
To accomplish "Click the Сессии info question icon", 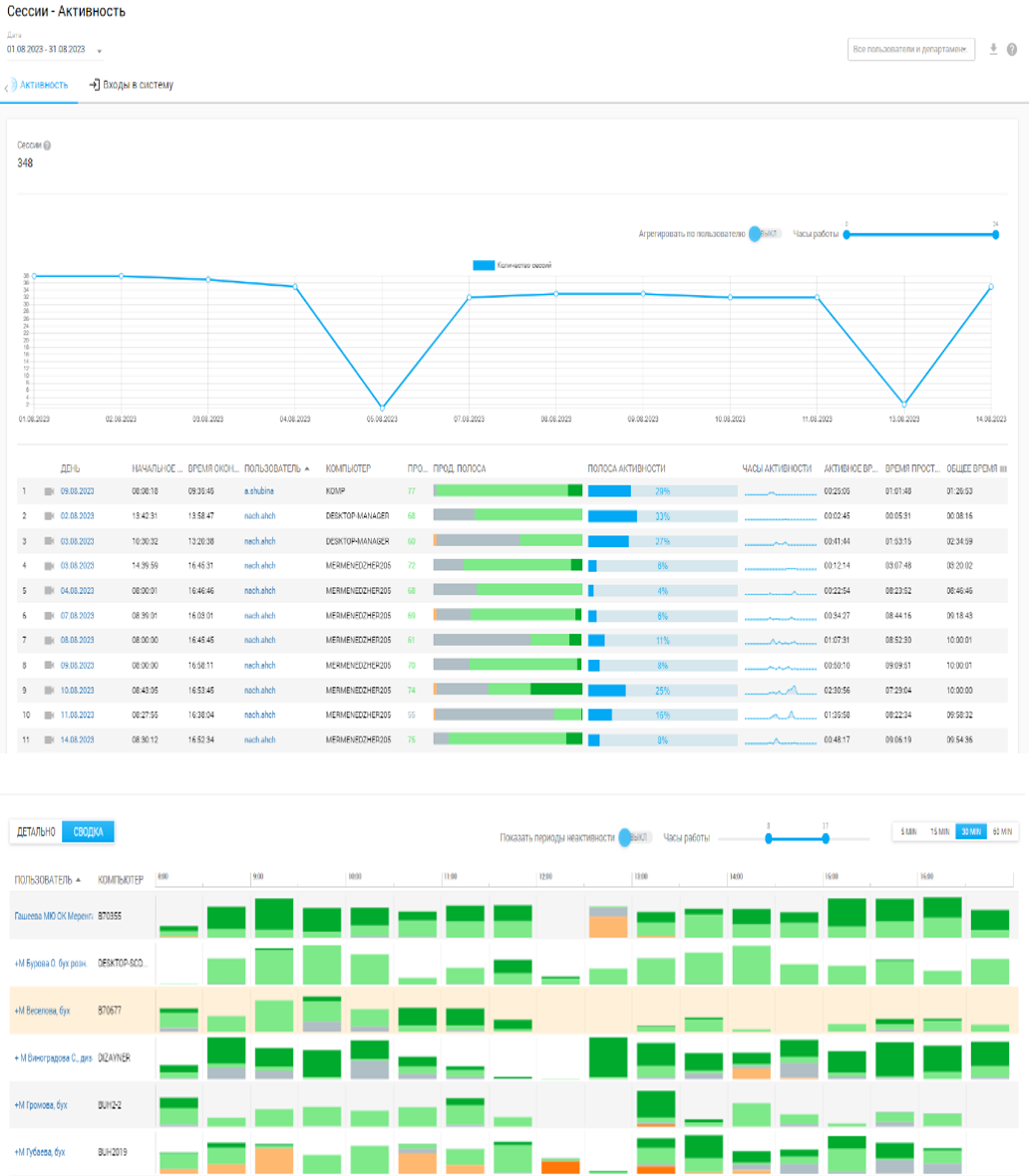I will 47,146.
